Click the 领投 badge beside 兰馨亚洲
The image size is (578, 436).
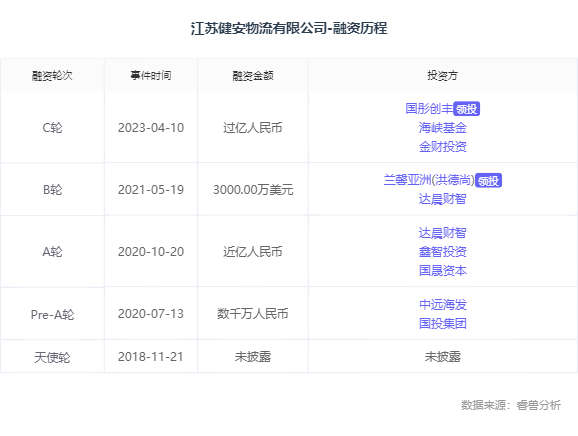click(488, 180)
